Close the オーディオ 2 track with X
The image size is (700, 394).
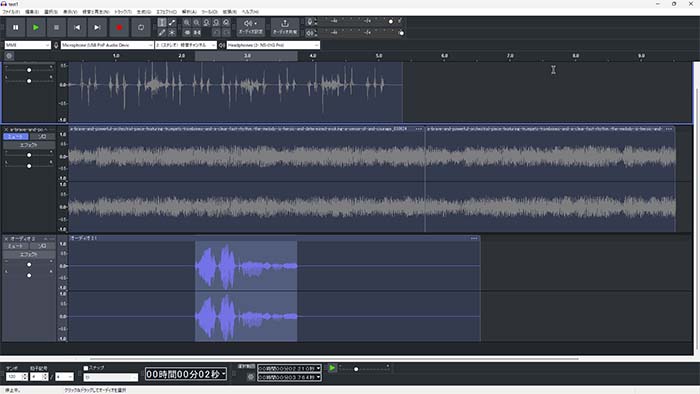click(6, 239)
